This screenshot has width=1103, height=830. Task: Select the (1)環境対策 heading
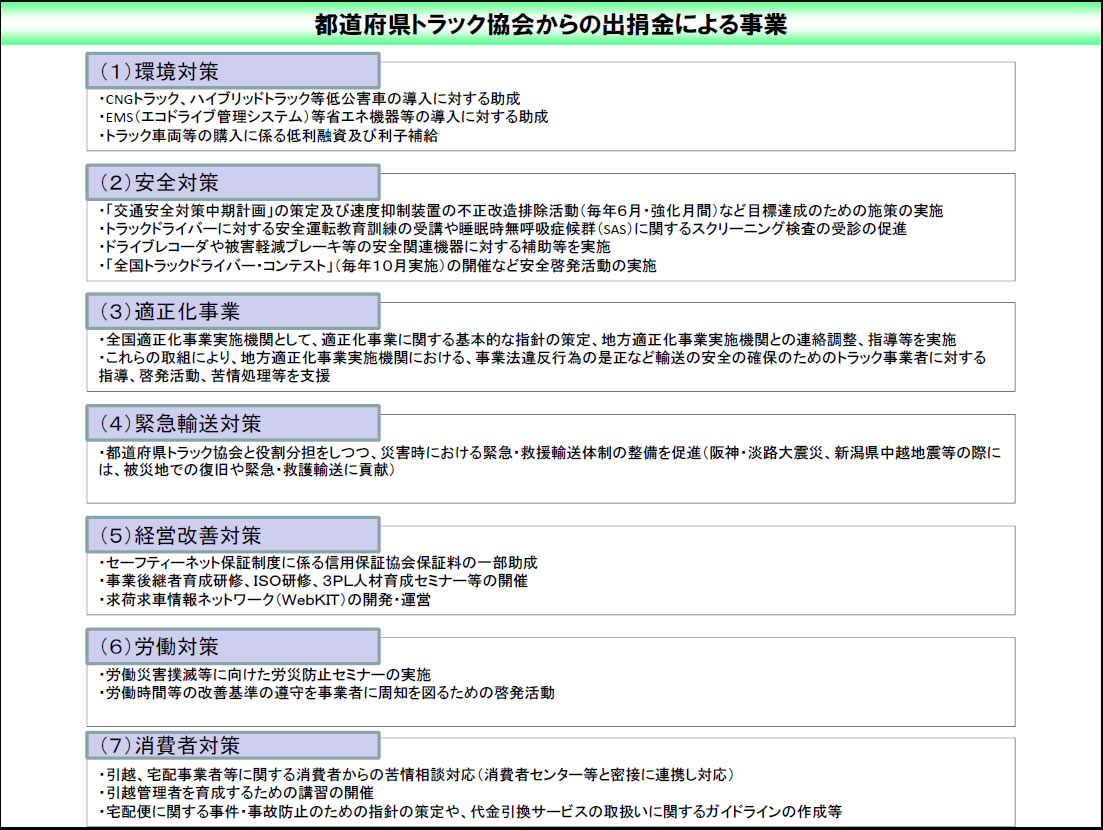233,71
